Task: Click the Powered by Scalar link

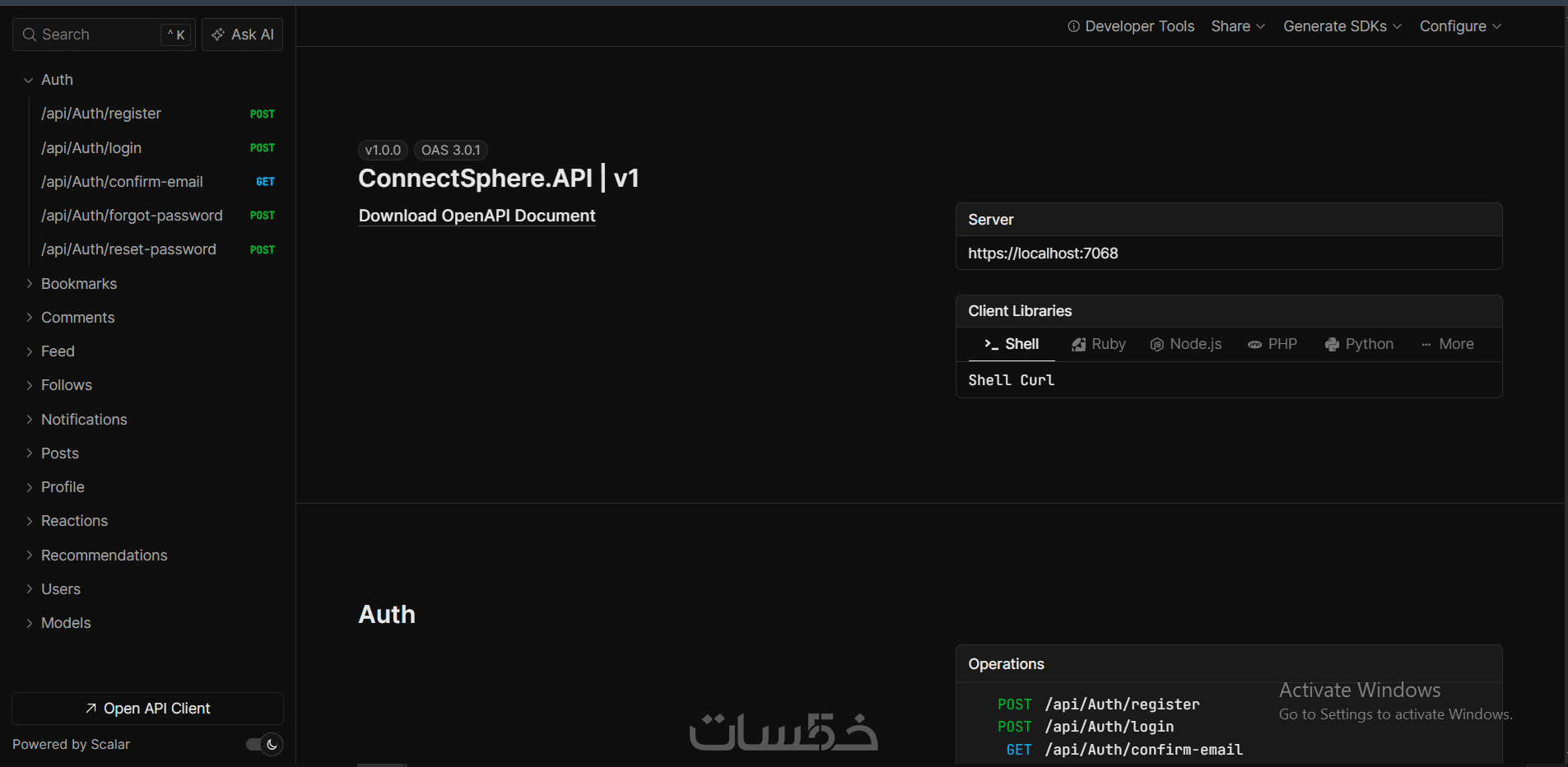Action: 72,744
